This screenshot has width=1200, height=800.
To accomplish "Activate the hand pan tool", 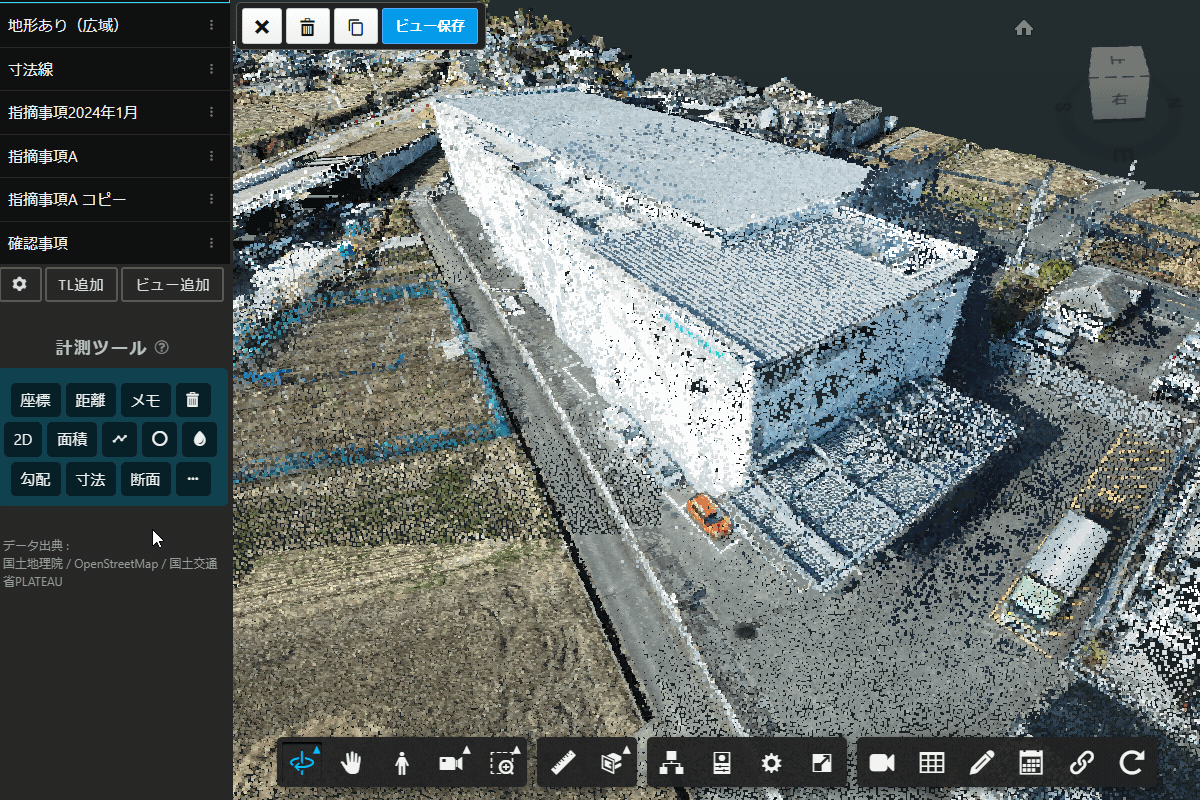I will click(352, 763).
